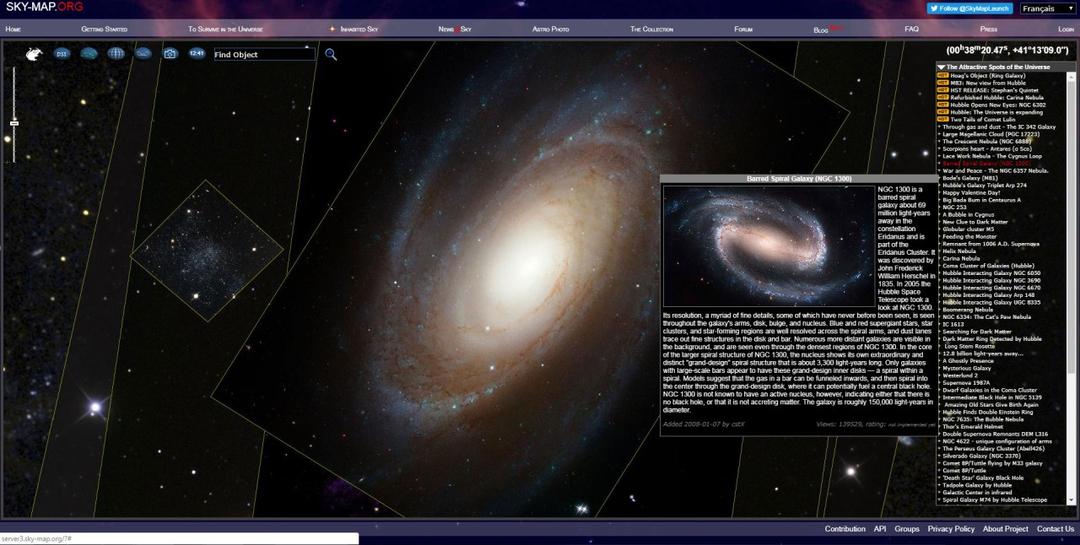Click the Privacy Policy footer link
This screenshot has height=545, width=1080.
point(951,529)
